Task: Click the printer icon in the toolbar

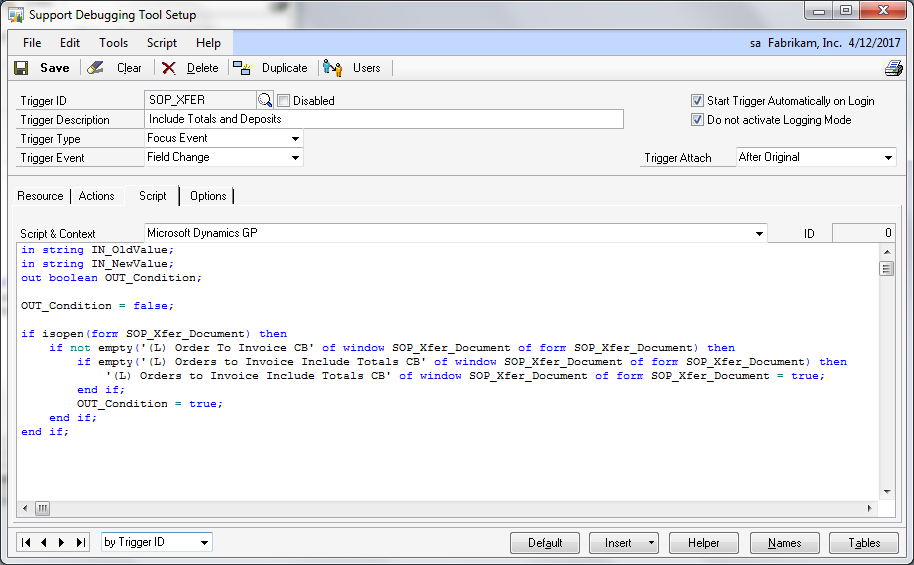Action: coord(894,68)
